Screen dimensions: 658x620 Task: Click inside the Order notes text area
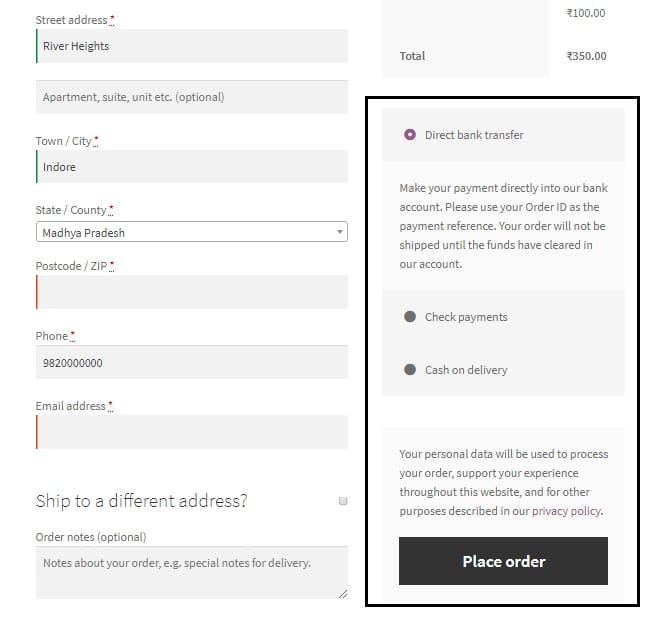[190, 572]
